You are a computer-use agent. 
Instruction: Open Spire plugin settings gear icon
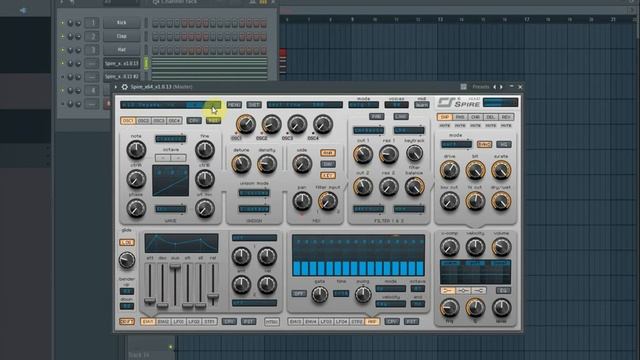click(124, 87)
